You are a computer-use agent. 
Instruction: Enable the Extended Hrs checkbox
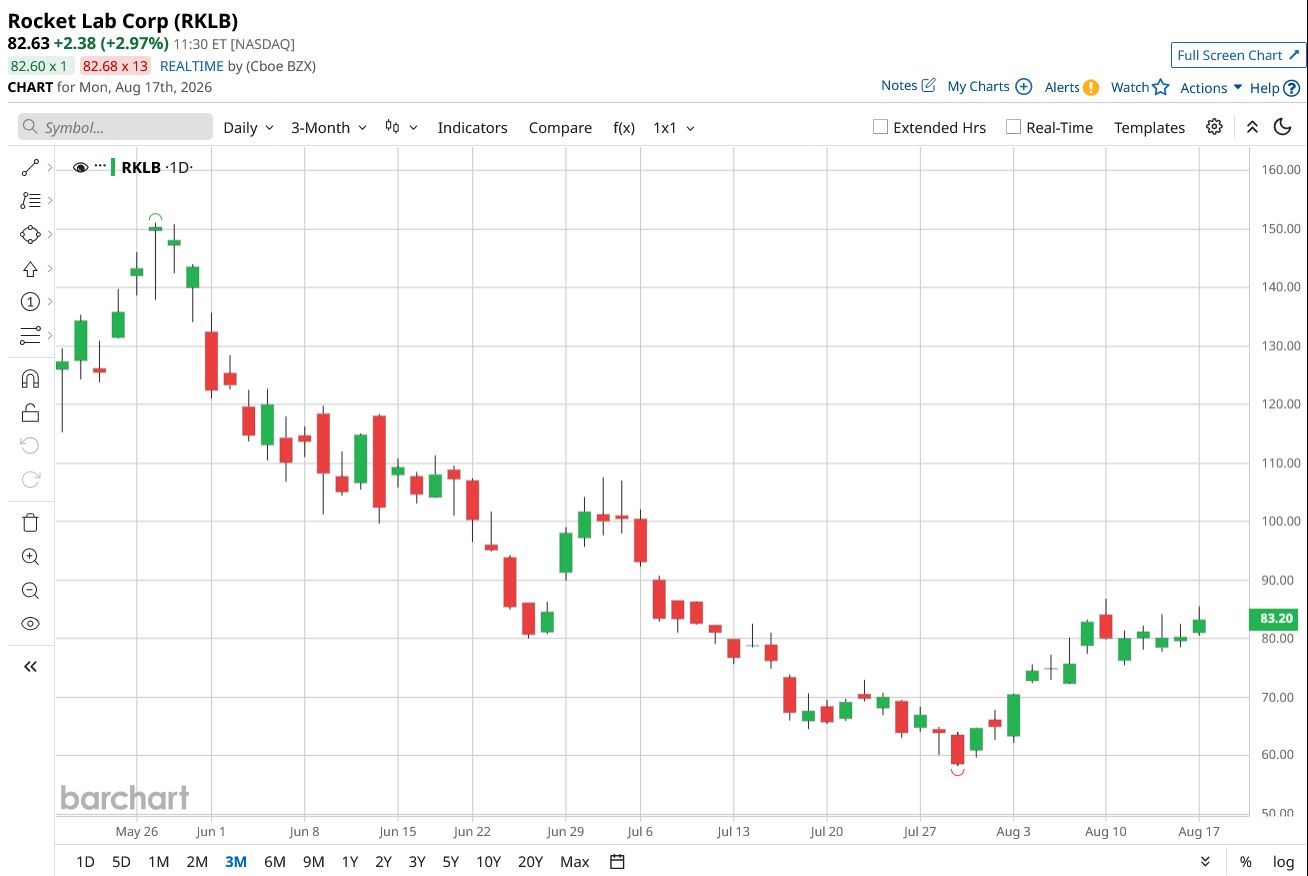pyautogui.click(x=880, y=127)
